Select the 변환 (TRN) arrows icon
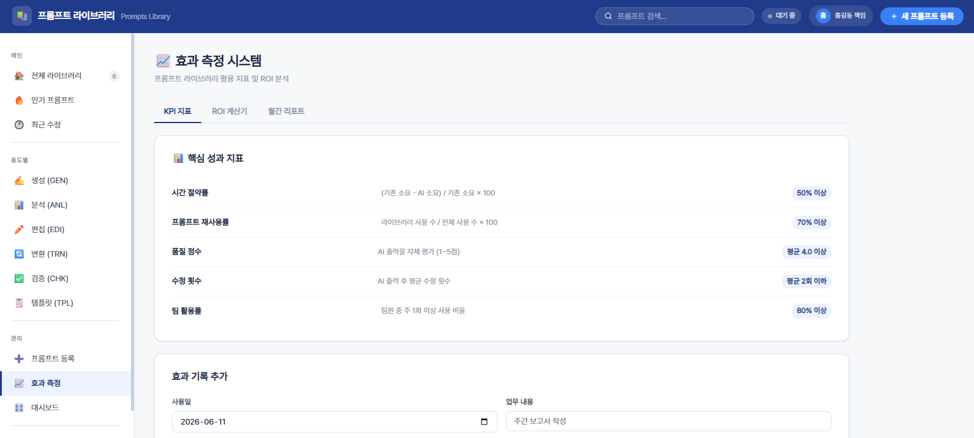The width and height of the screenshot is (974, 438). point(19,254)
